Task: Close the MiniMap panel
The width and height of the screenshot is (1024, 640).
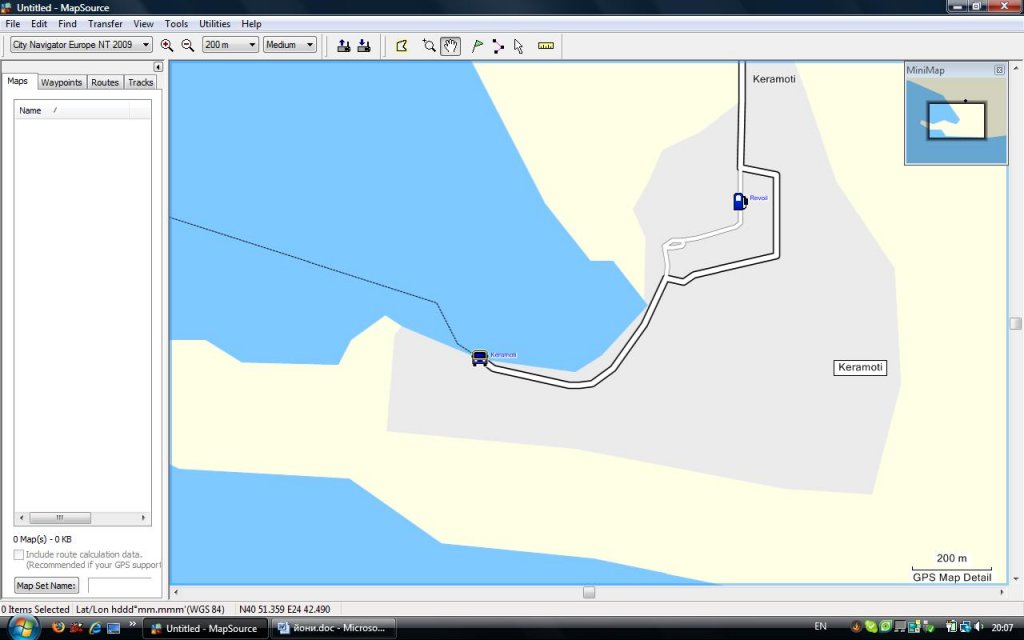Action: 999,70
